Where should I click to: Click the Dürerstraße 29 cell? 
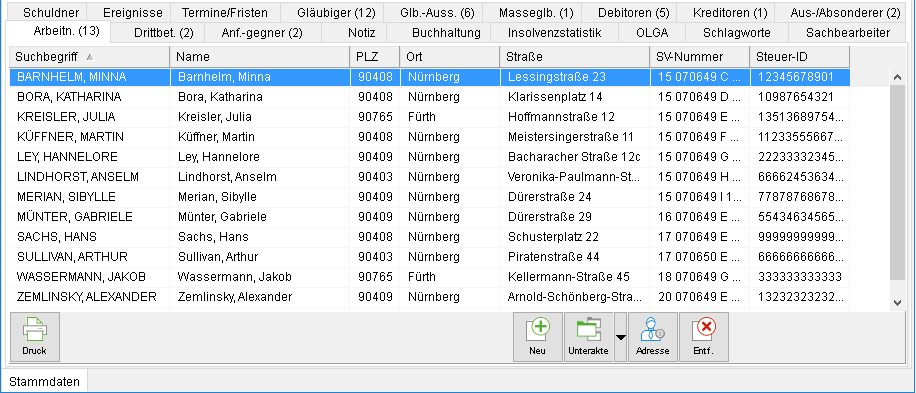click(575, 217)
